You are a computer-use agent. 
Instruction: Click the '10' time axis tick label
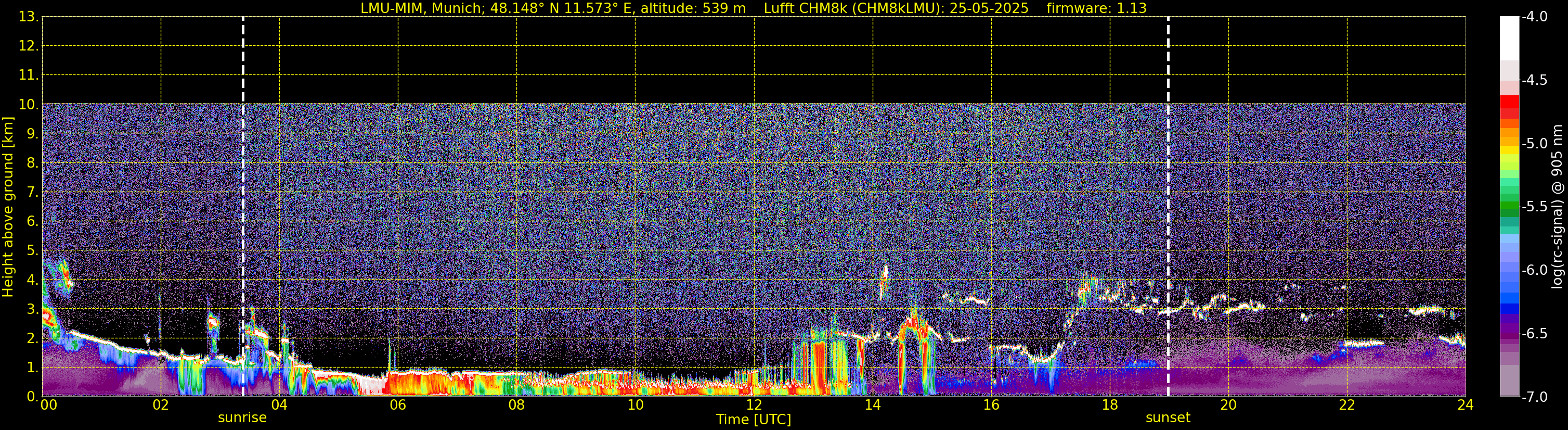(x=635, y=405)
